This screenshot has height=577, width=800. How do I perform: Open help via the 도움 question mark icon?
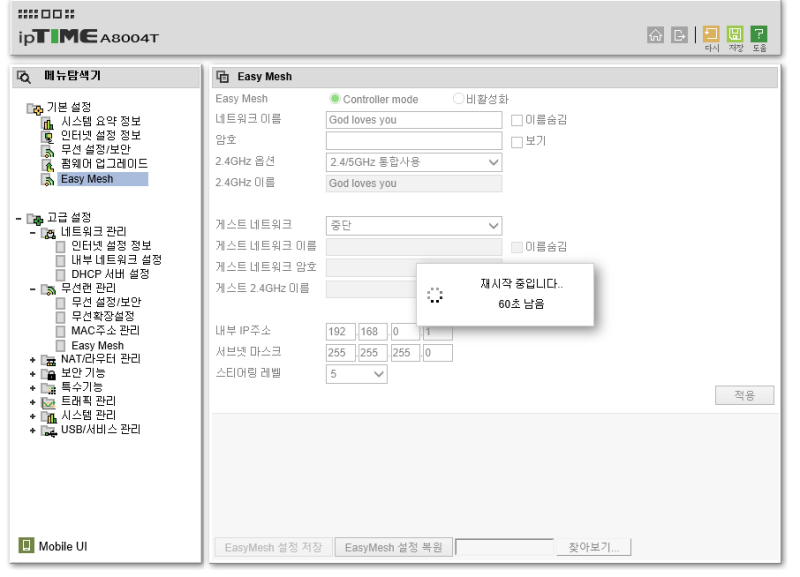coord(761,34)
